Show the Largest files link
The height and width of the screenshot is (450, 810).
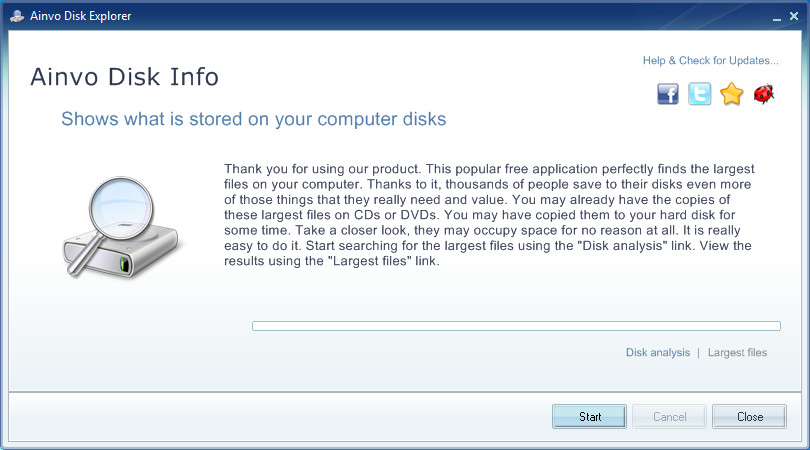[x=737, y=353]
